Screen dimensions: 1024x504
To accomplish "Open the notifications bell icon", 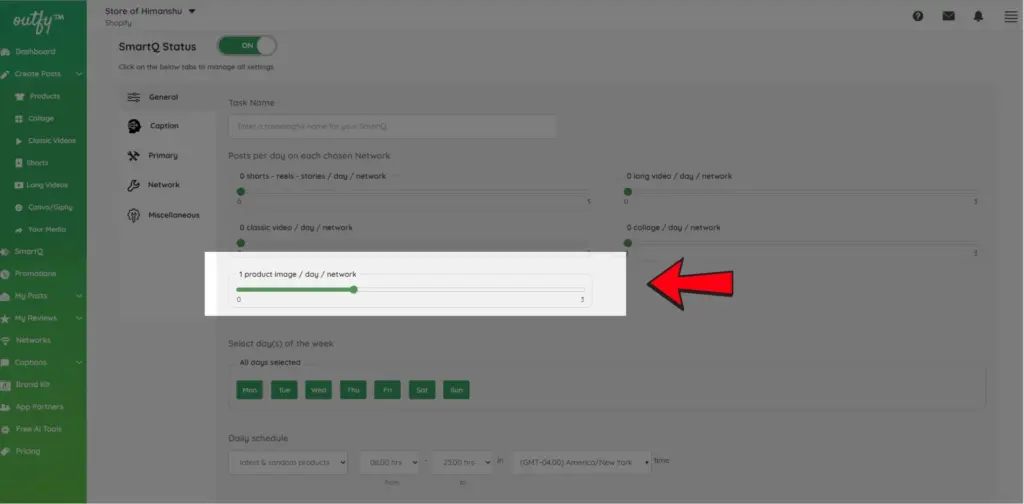I will tap(979, 16).
